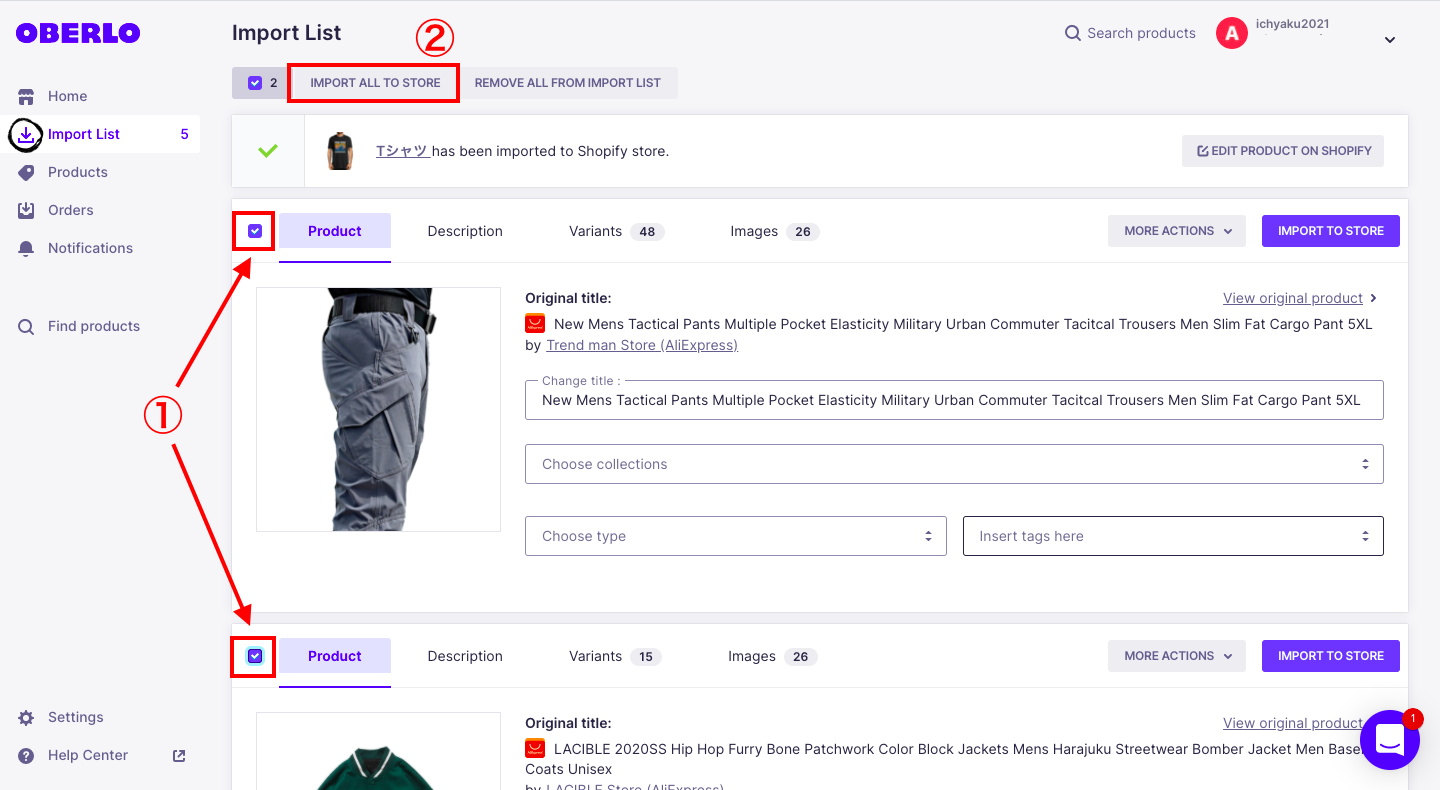Click the Help Center external link icon

179,755
